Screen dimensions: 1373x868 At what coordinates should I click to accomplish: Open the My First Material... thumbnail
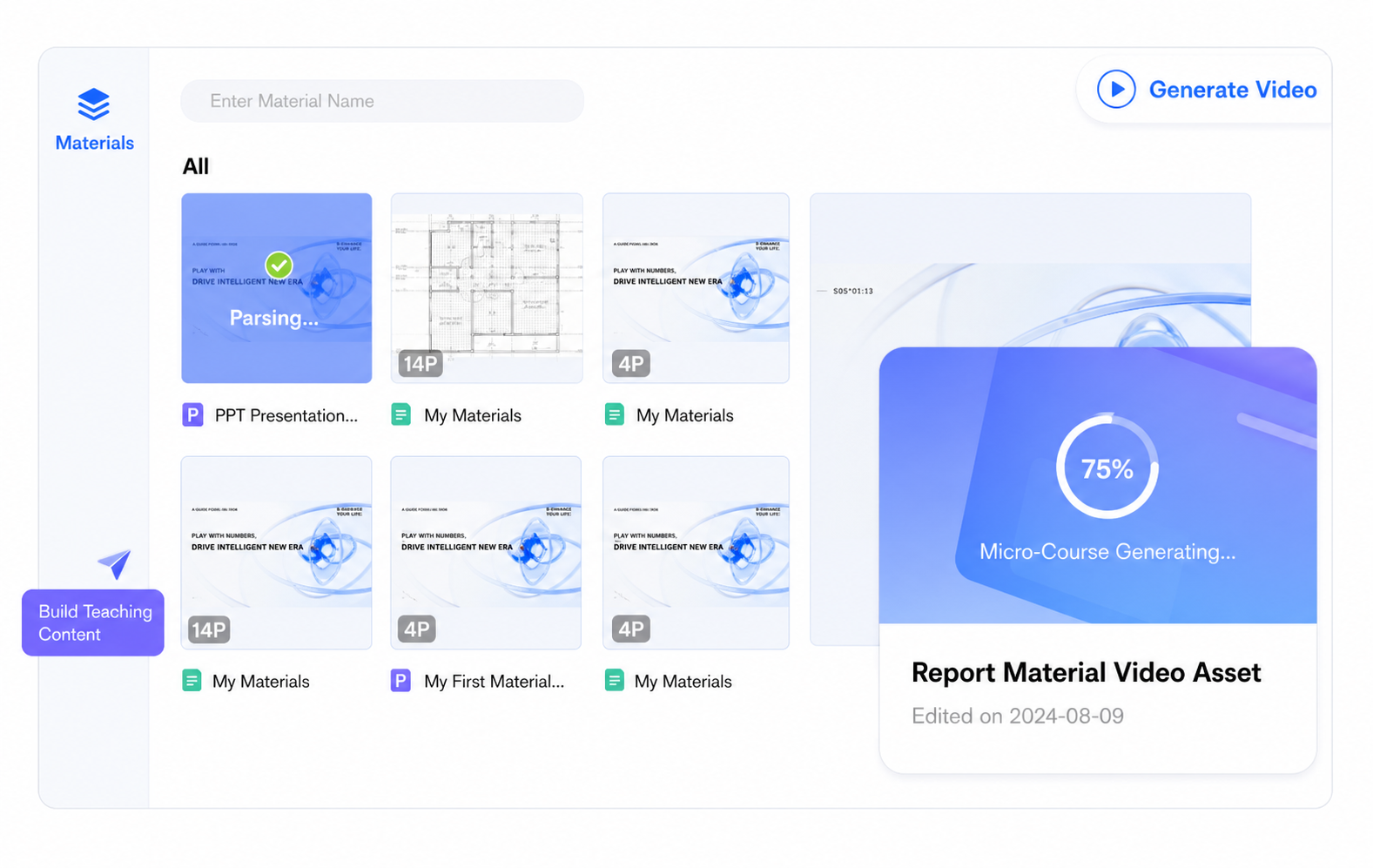pyautogui.click(x=486, y=553)
